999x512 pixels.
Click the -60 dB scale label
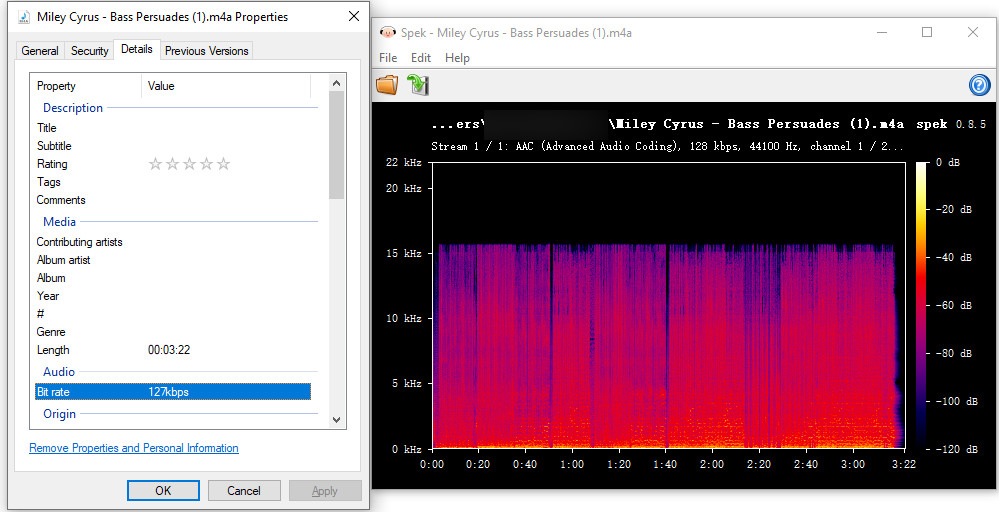pos(953,306)
